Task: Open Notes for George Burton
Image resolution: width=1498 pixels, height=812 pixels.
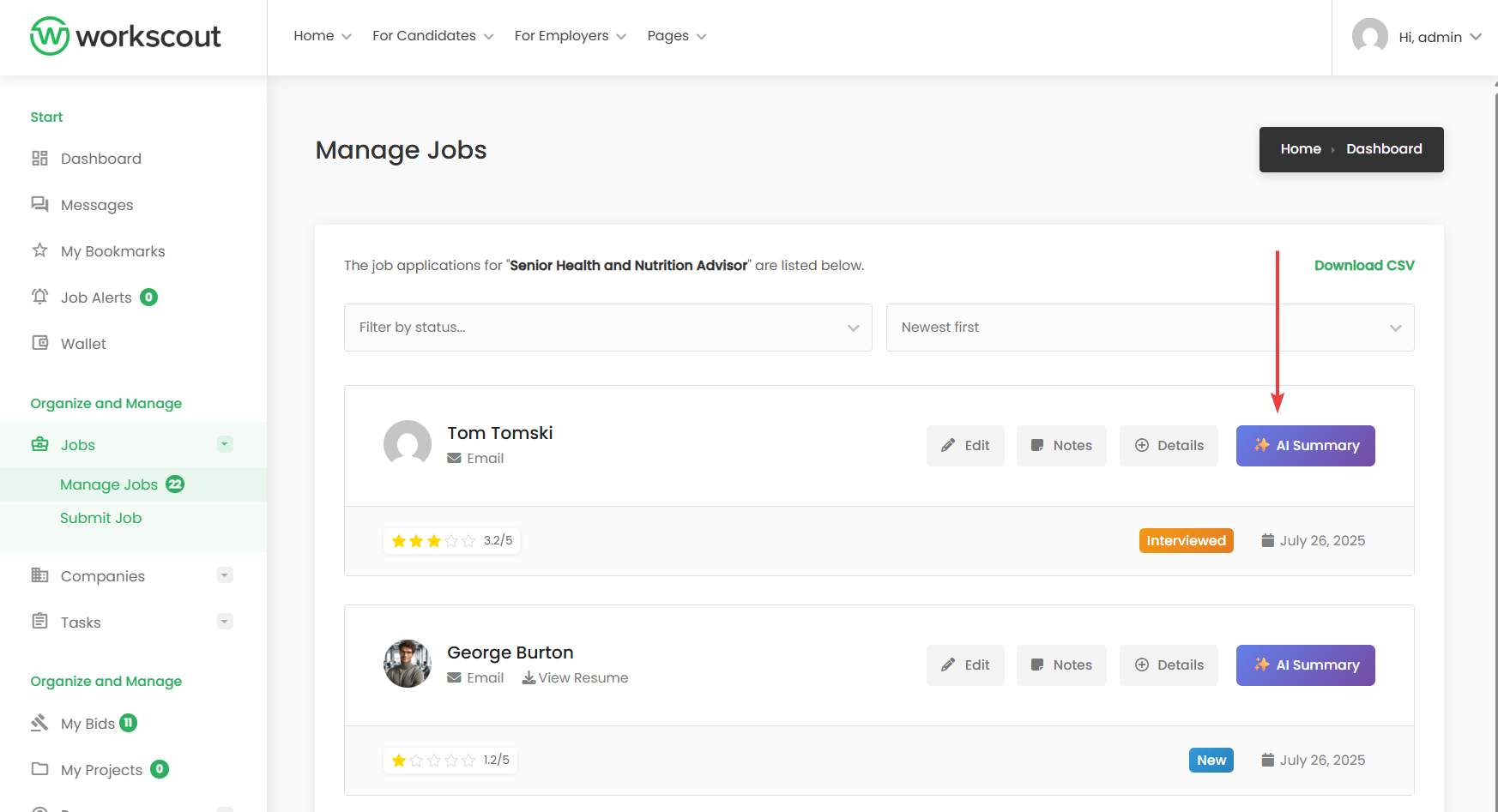Action: (1060, 665)
